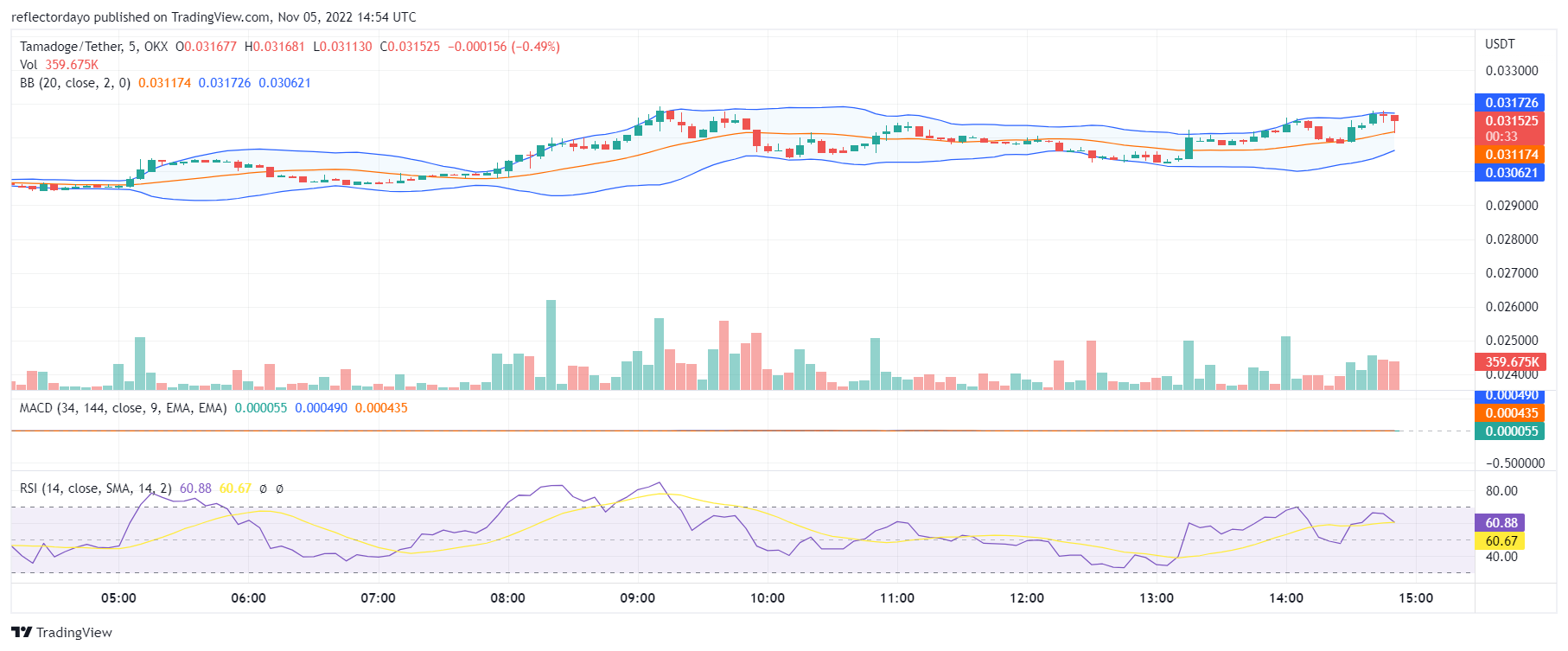Click the yellow 60.67 RSI MA axis tag
The height and width of the screenshot is (651, 1568).
tap(1501, 541)
